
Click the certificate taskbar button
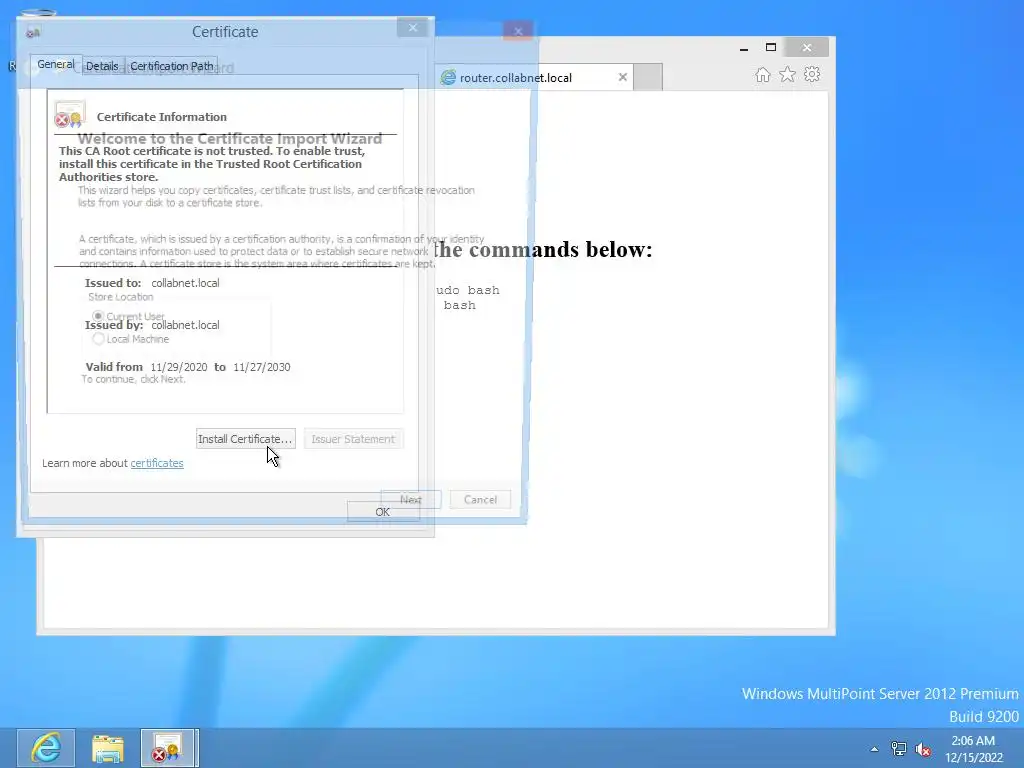pyautogui.click(x=168, y=748)
